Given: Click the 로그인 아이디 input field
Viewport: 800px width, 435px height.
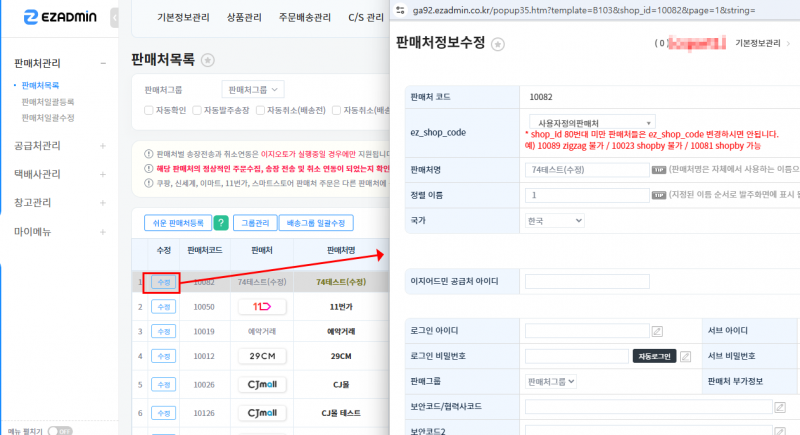Looking at the screenshot, I should click(x=587, y=331).
